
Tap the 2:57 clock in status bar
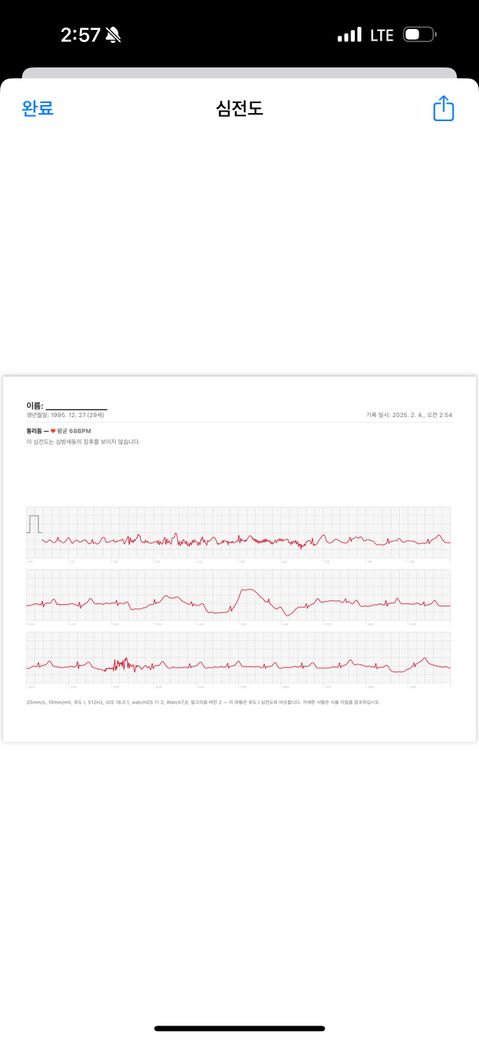click(80, 35)
